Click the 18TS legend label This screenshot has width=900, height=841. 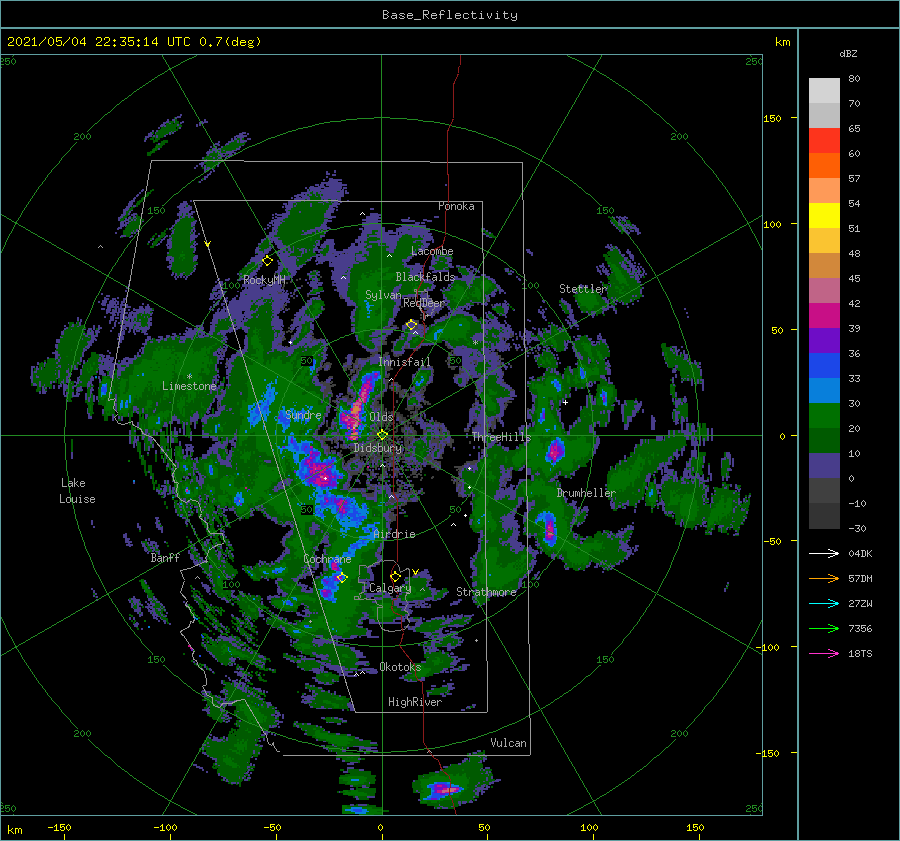[860, 653]
